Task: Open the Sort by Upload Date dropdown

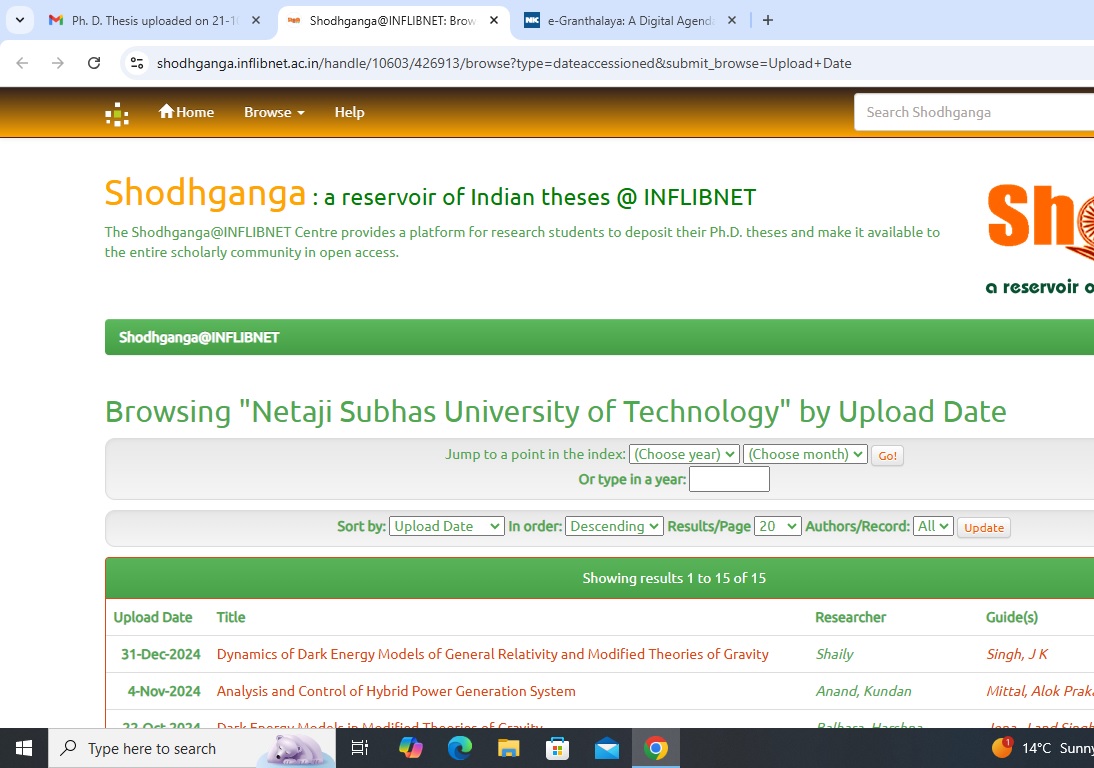Action: 447,526
